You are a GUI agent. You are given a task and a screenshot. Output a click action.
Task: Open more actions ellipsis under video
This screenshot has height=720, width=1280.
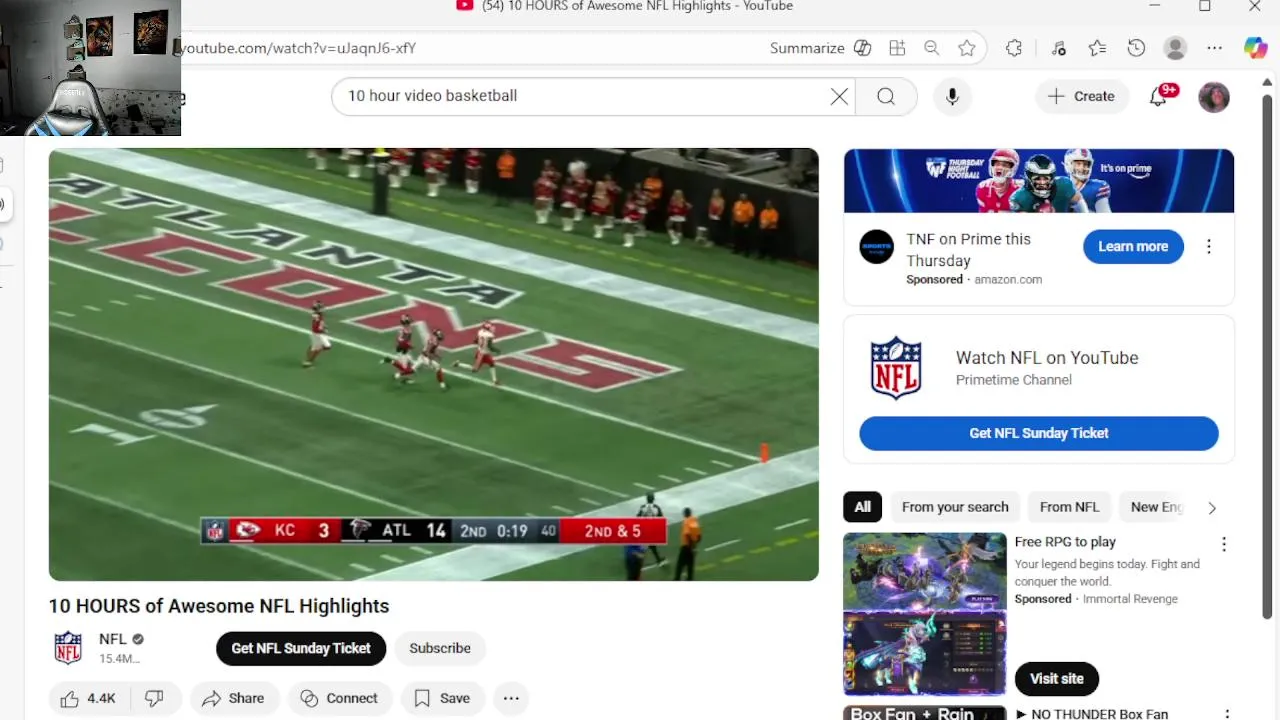(x=511, y=698)
